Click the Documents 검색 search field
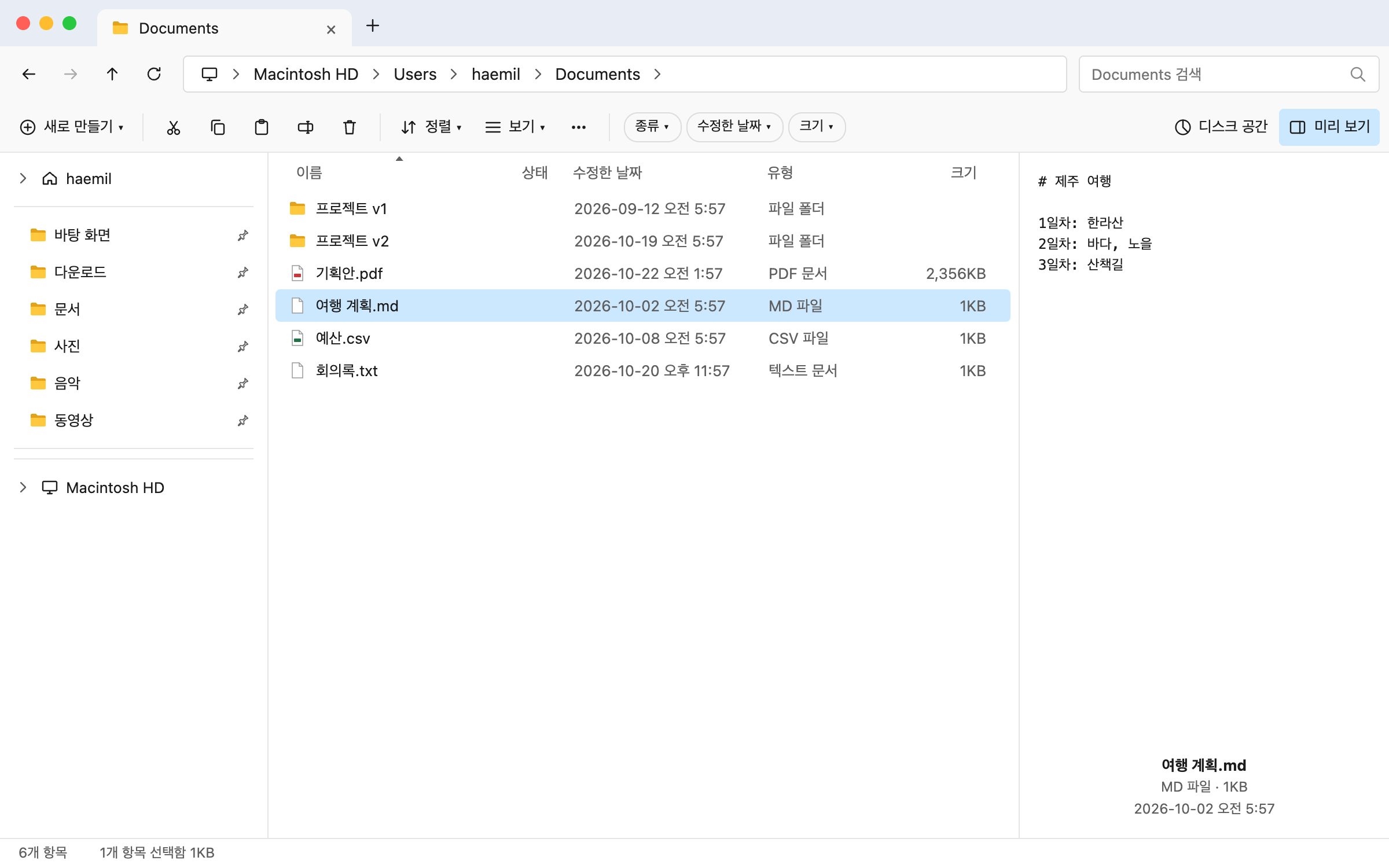Image resolution: width=1389 pixels, height=868 pixels. click(1229, 74)
